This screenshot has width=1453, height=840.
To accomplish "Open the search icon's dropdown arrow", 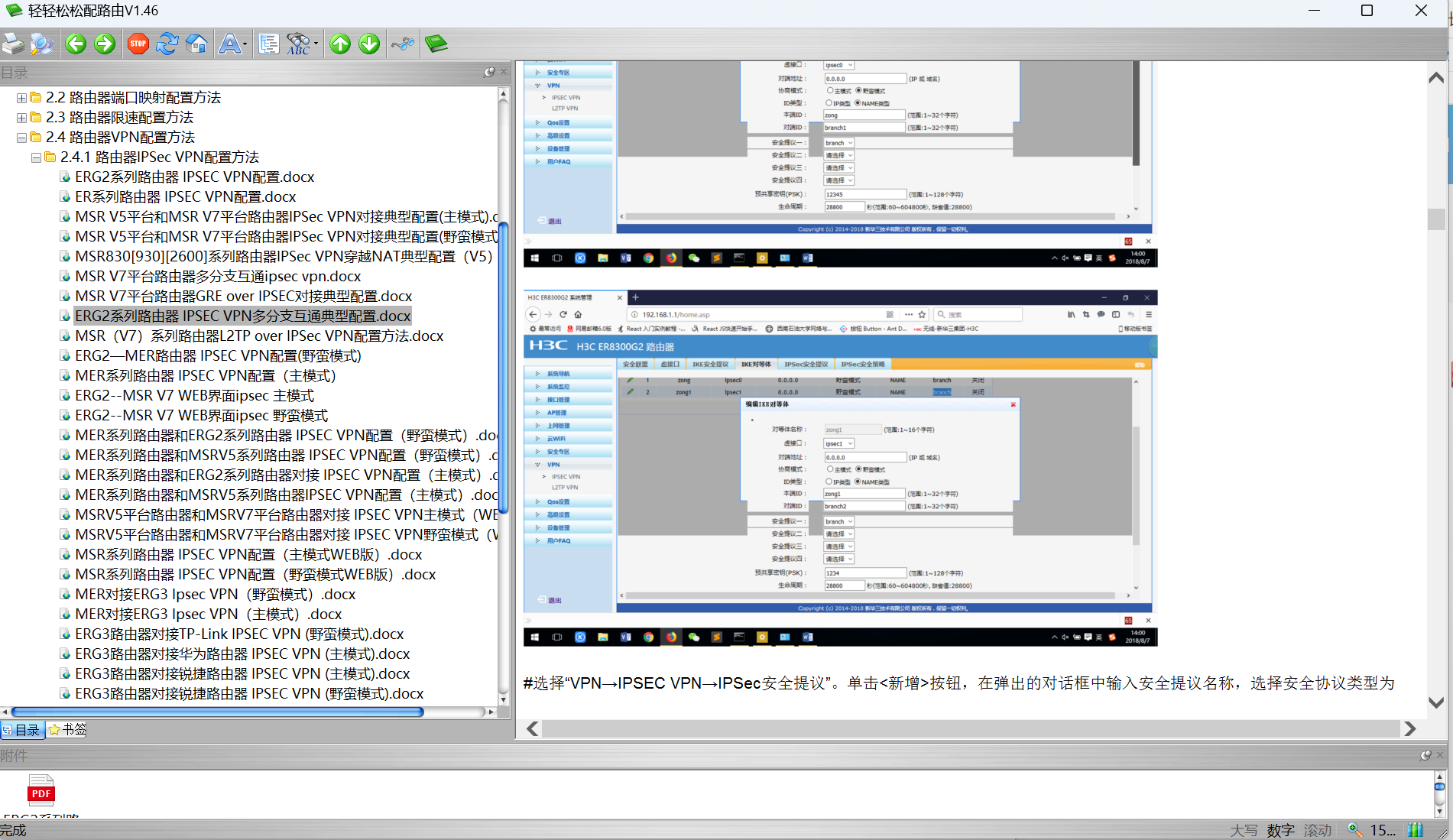I will (316, 44).
